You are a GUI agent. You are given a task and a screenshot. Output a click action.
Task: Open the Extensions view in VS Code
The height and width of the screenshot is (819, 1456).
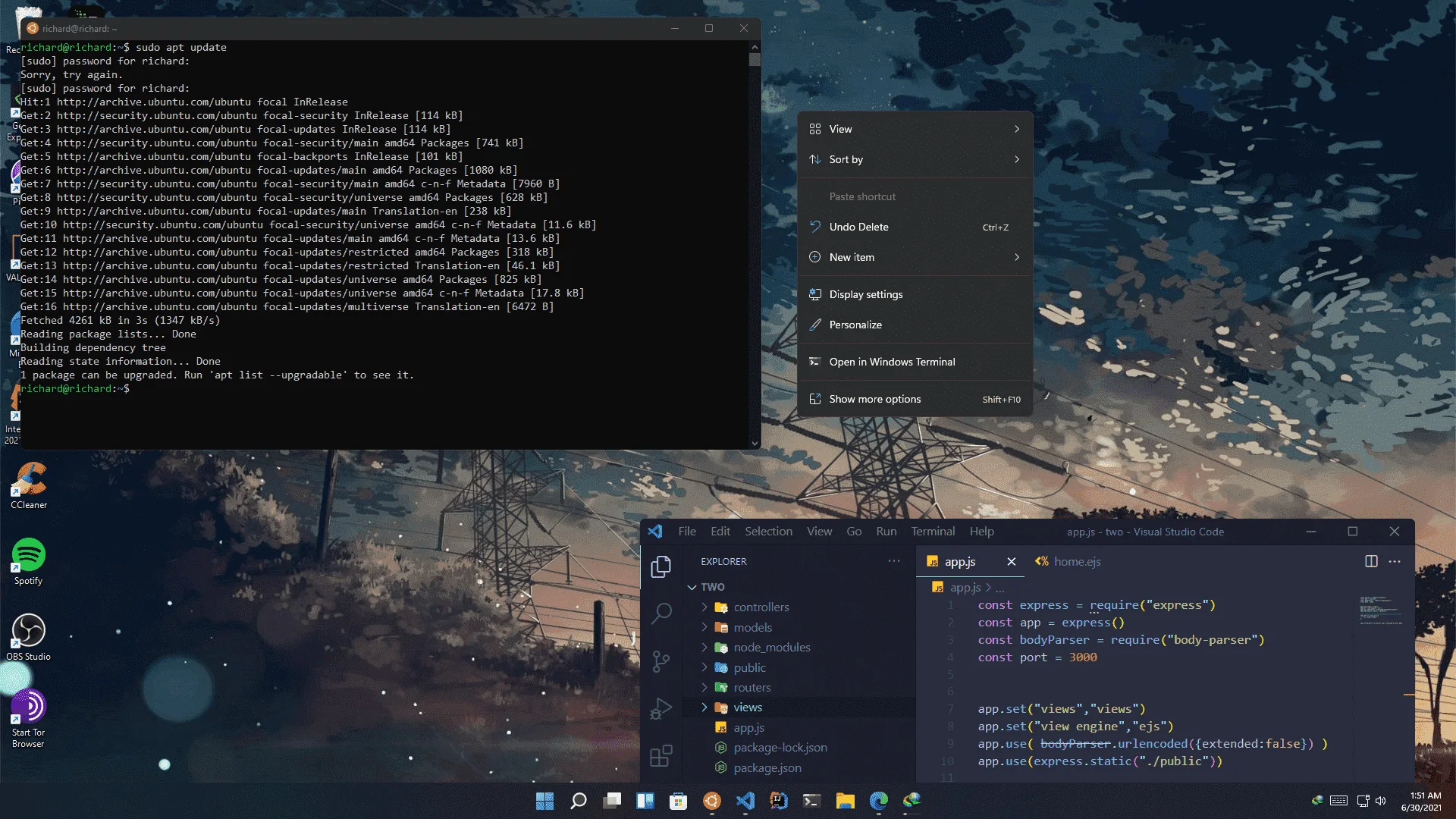(x=661, y=755)
